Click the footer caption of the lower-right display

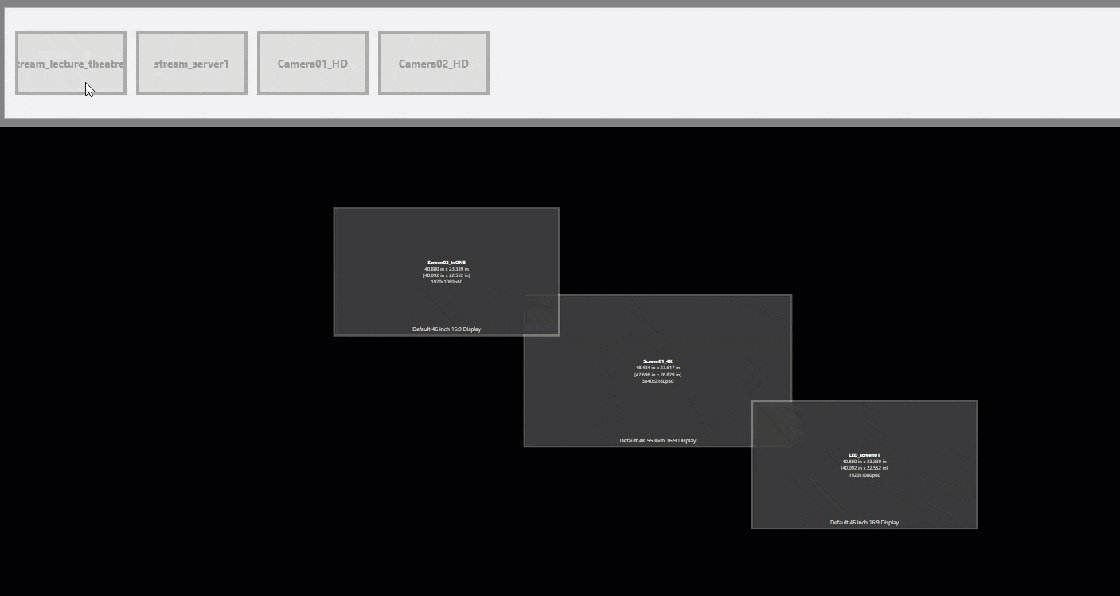click(x=864, y=522)
